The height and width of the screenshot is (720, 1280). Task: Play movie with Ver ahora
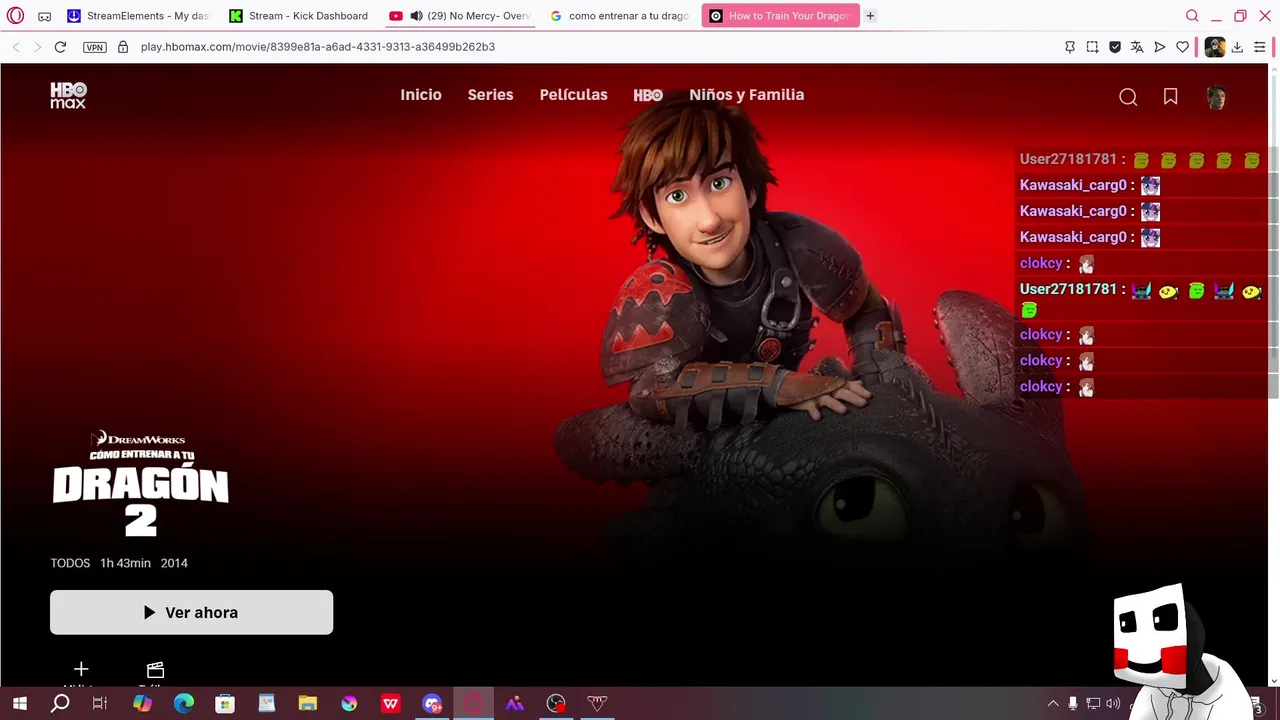tap(191, 612)
